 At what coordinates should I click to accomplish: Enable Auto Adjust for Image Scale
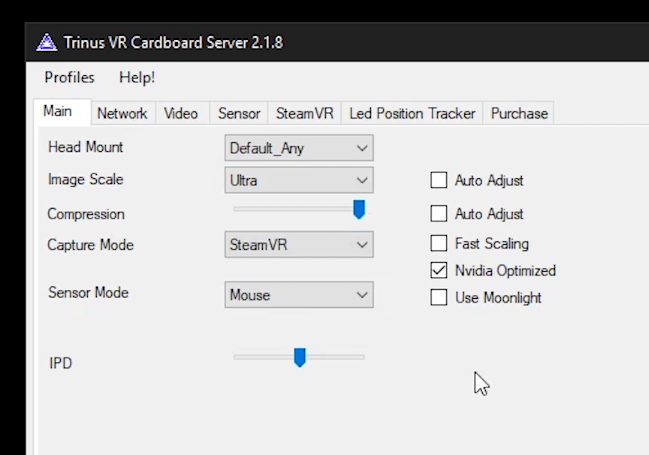(x=438, y=181)
